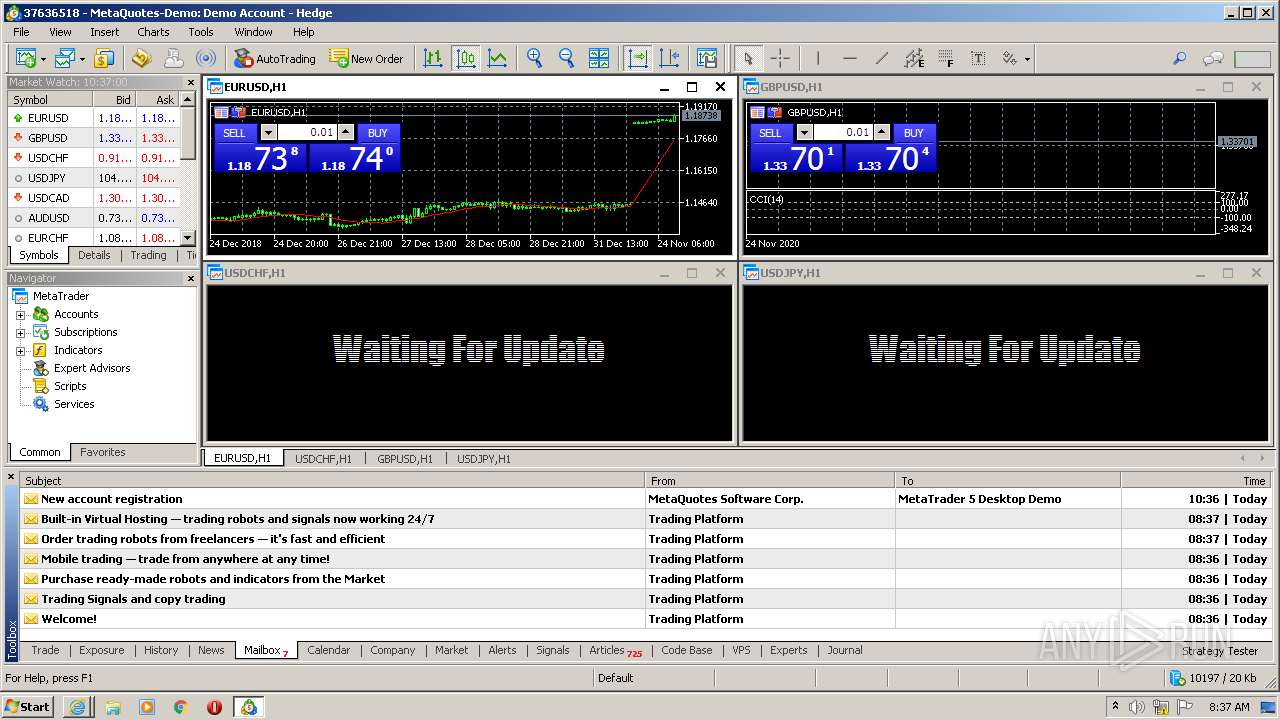The width and height of the screenshot is (1280, 720).
Task: Zoom out on the chart
Action: coord(567,58)
